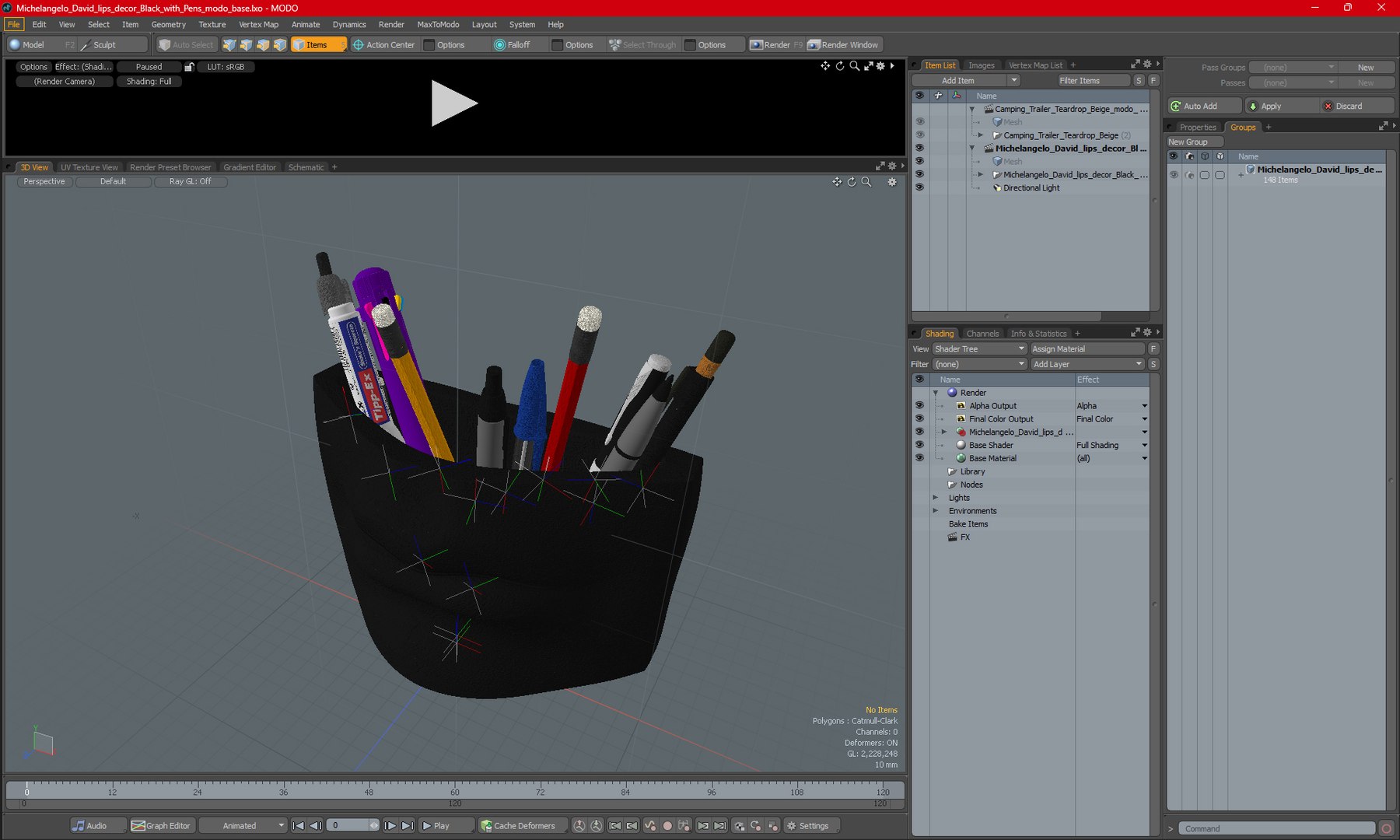This screenshot has width=1400, height=840.
Task: Select the Action Center tool
Action: (383, 45)
